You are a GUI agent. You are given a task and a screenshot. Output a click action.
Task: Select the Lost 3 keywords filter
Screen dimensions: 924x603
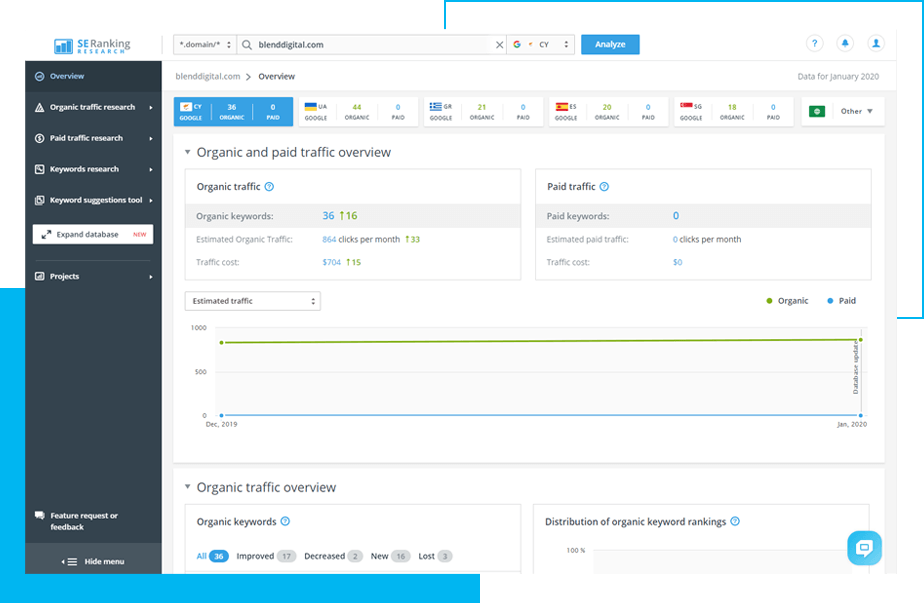pyautogui.click(x=435, y=556)
